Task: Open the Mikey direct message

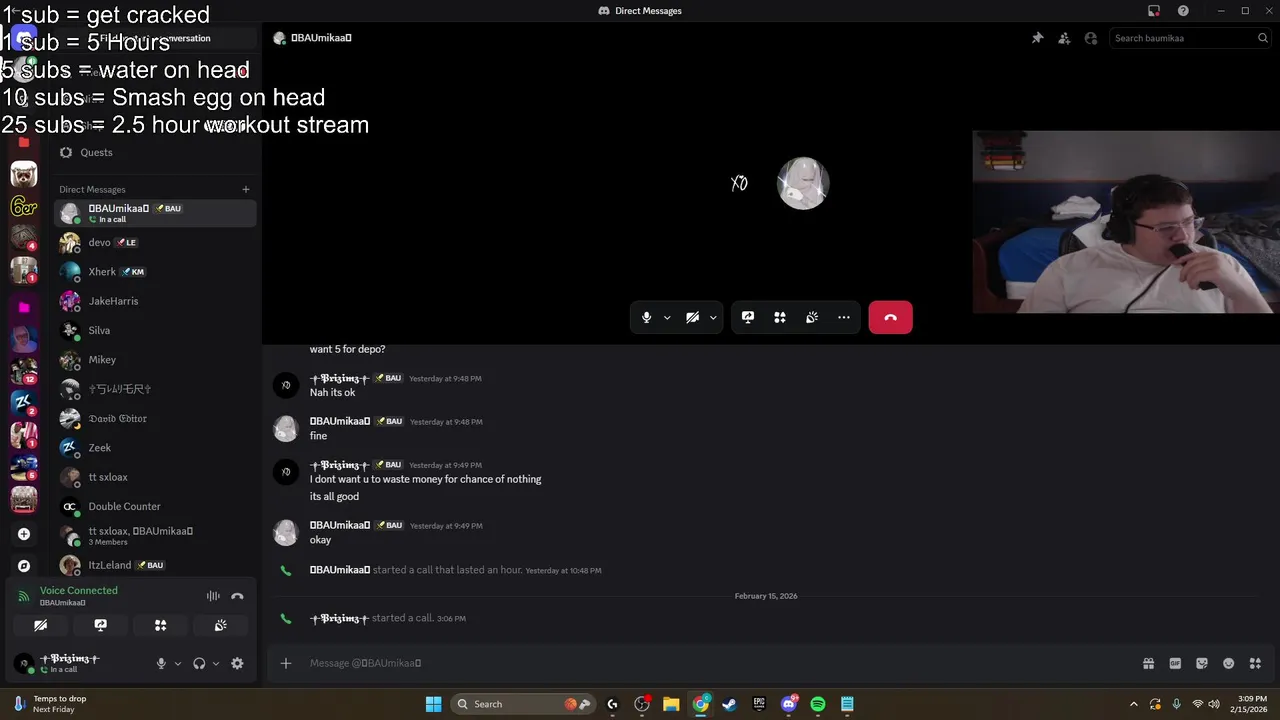Action: tap(155, 360)
